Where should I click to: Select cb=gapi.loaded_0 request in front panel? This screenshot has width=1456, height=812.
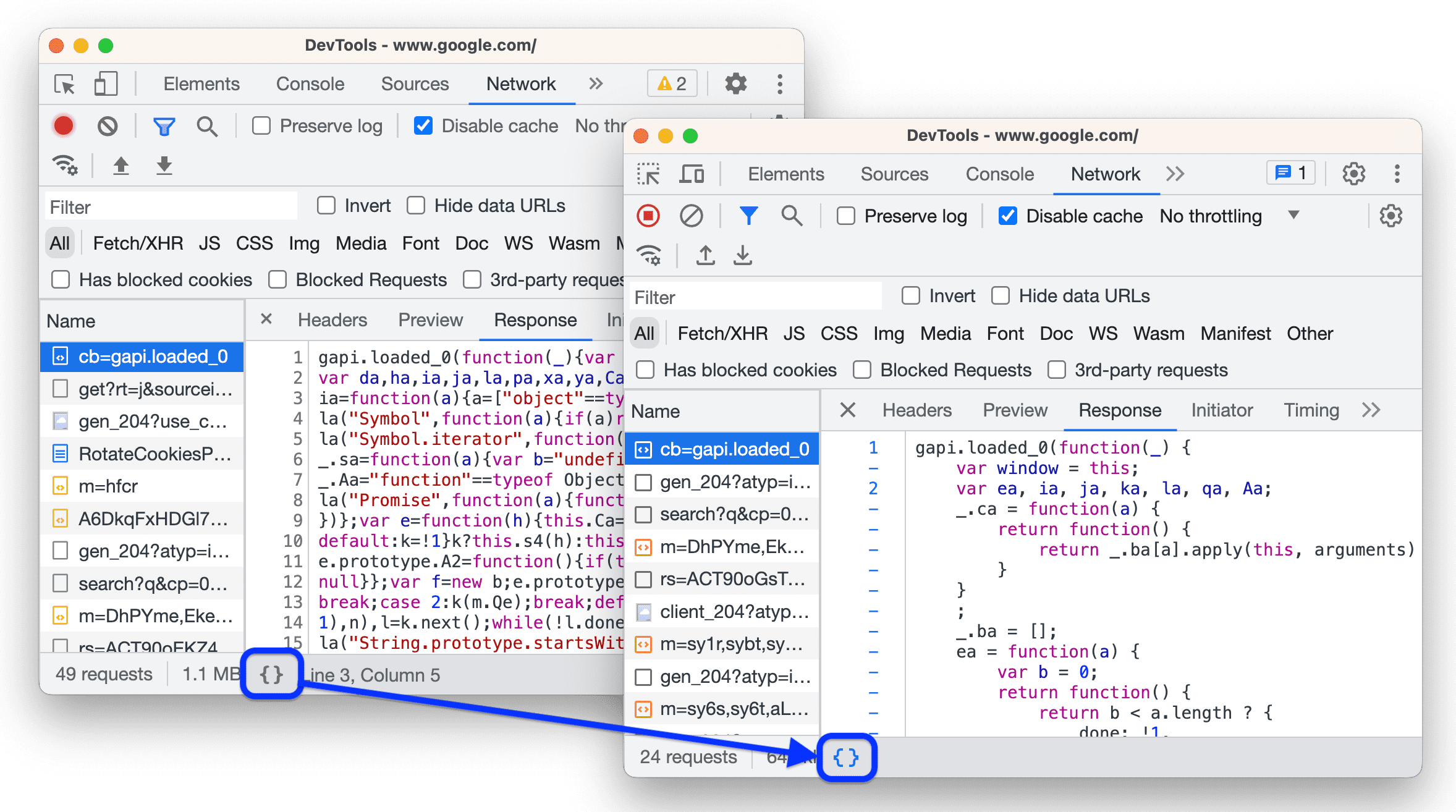tap(726, 447)
